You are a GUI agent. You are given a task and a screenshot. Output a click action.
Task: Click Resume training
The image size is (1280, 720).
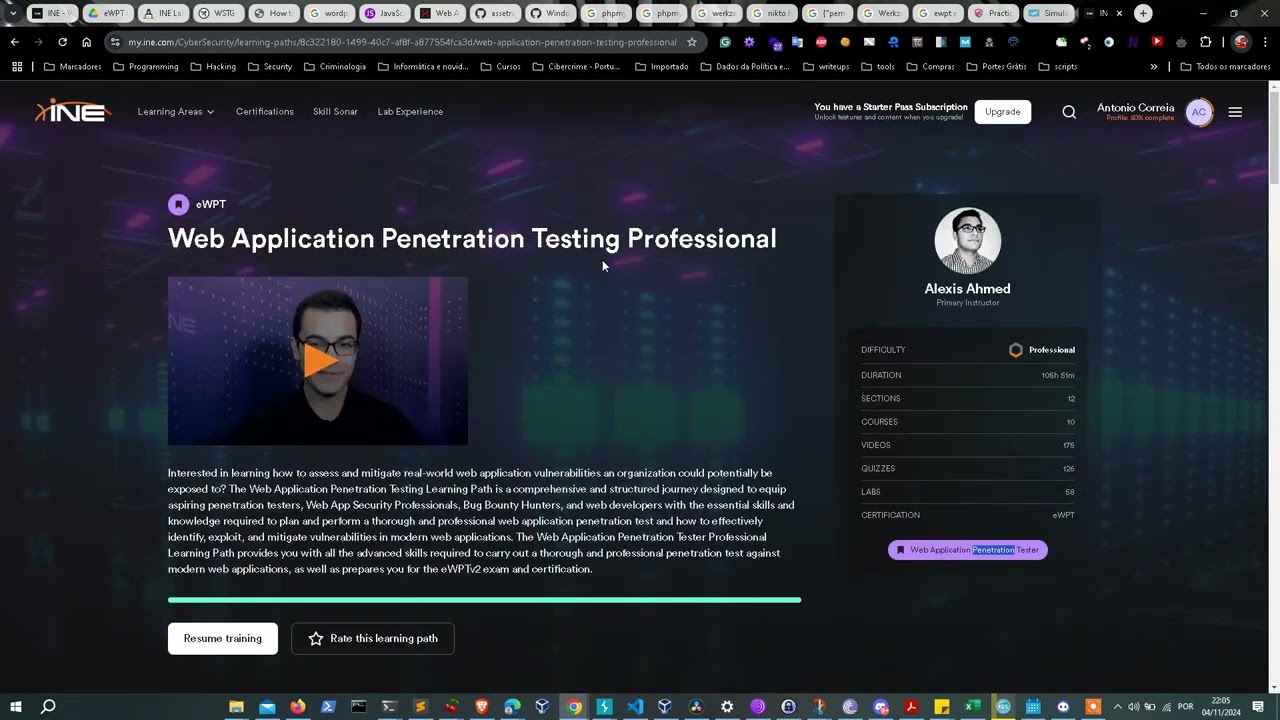(223, 638)
